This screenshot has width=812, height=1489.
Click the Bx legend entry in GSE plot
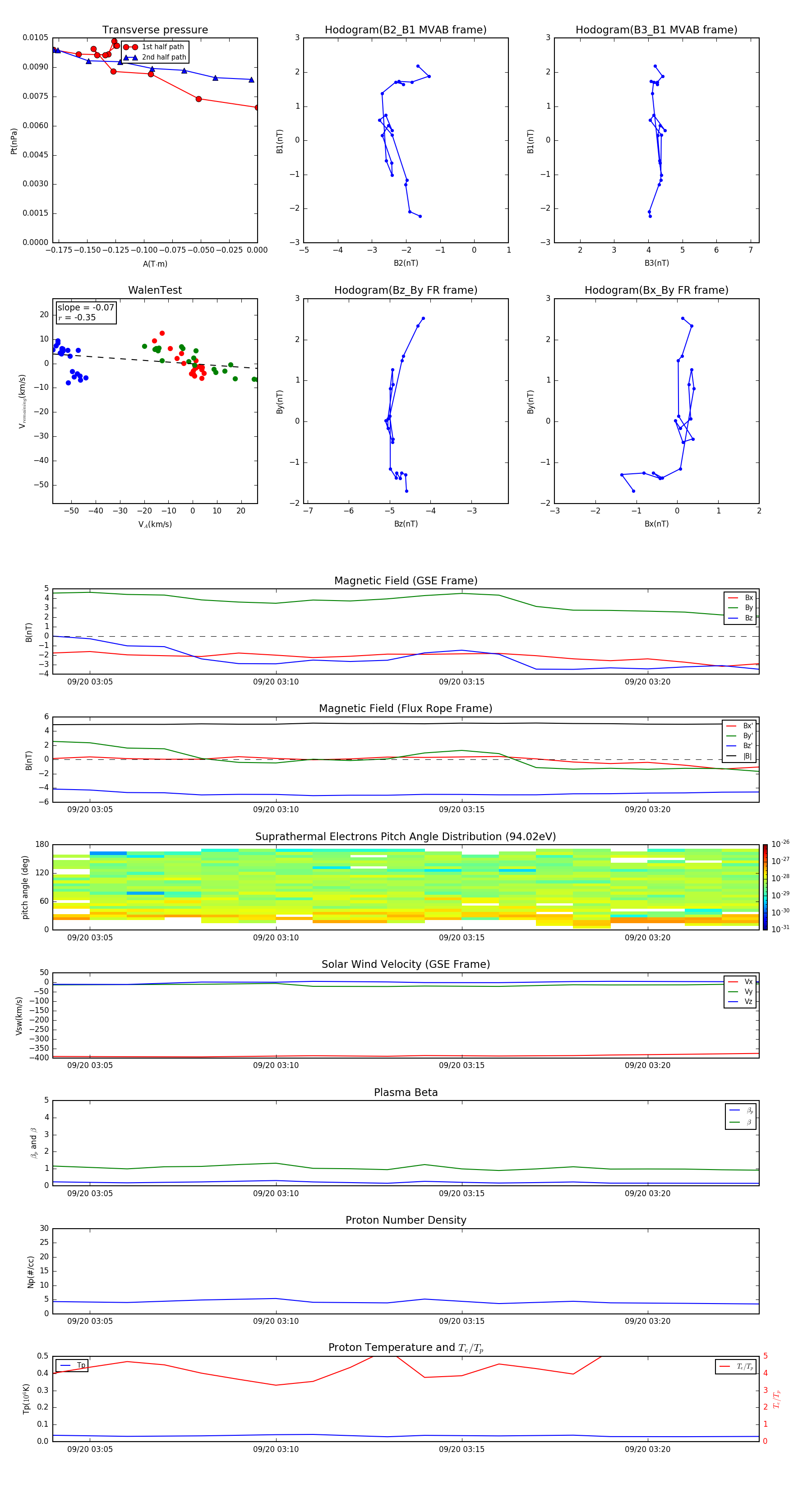pos(741,598)
